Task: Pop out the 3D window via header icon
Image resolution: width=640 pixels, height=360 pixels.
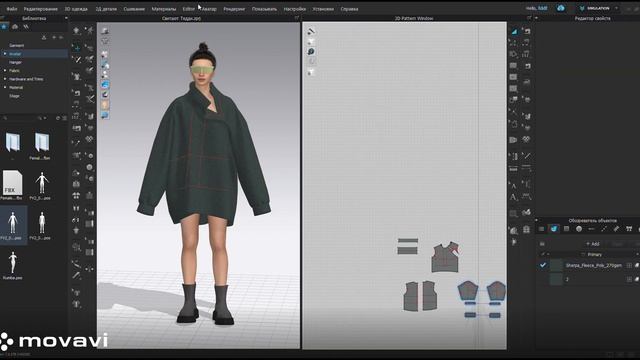Action: pyautogui.click(x=297, y=18)
